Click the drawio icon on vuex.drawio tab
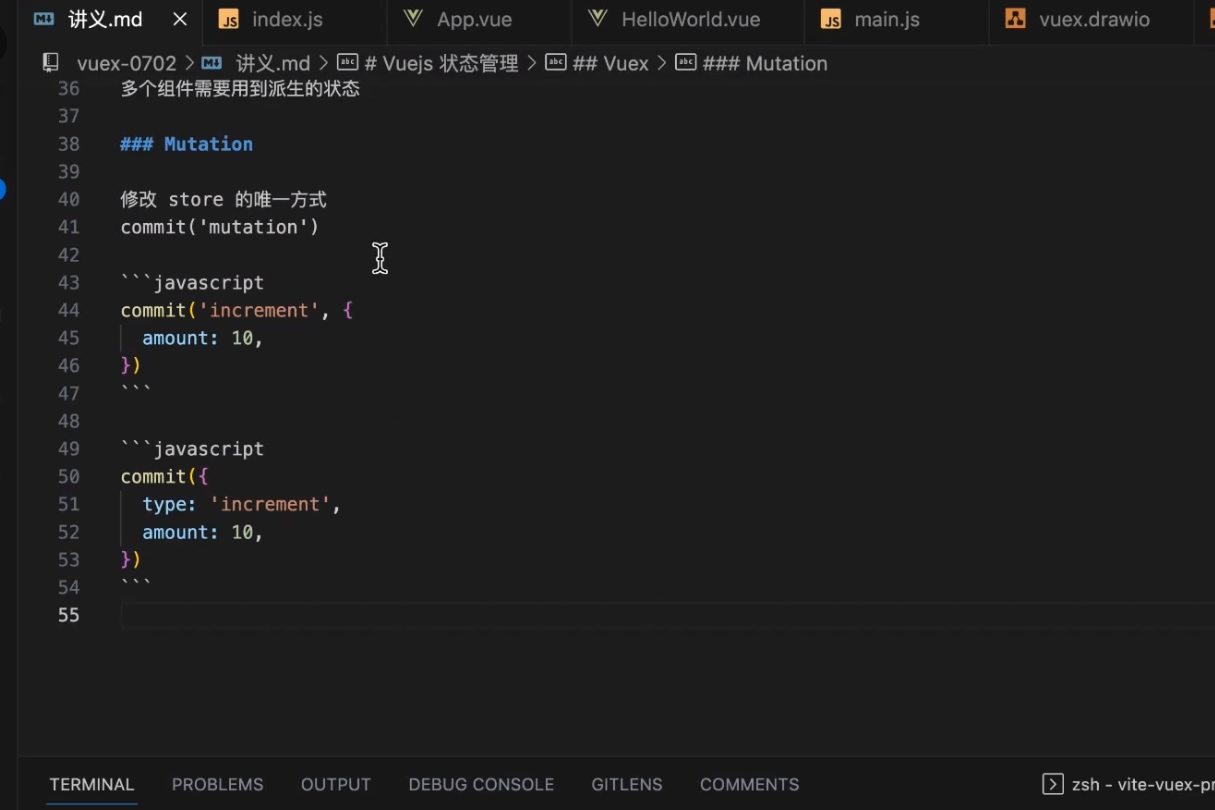The width and height of the screenshot is (1215, 810). (x=1015, y=19)
